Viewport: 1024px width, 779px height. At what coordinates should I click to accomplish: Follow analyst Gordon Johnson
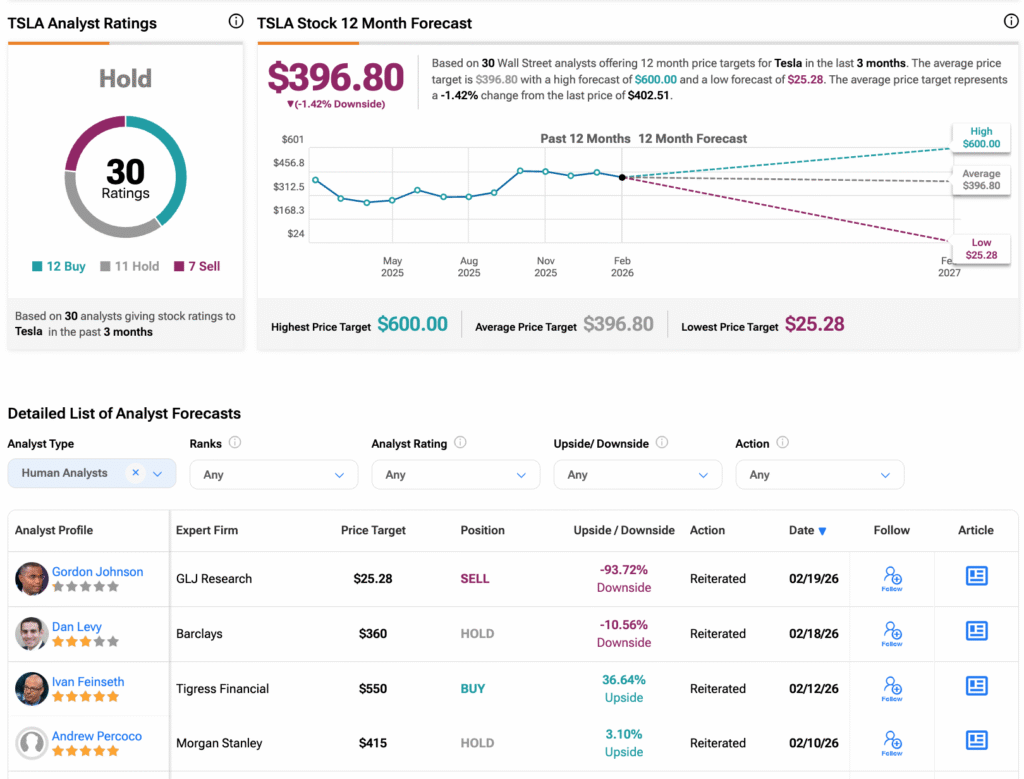point(892,578)
